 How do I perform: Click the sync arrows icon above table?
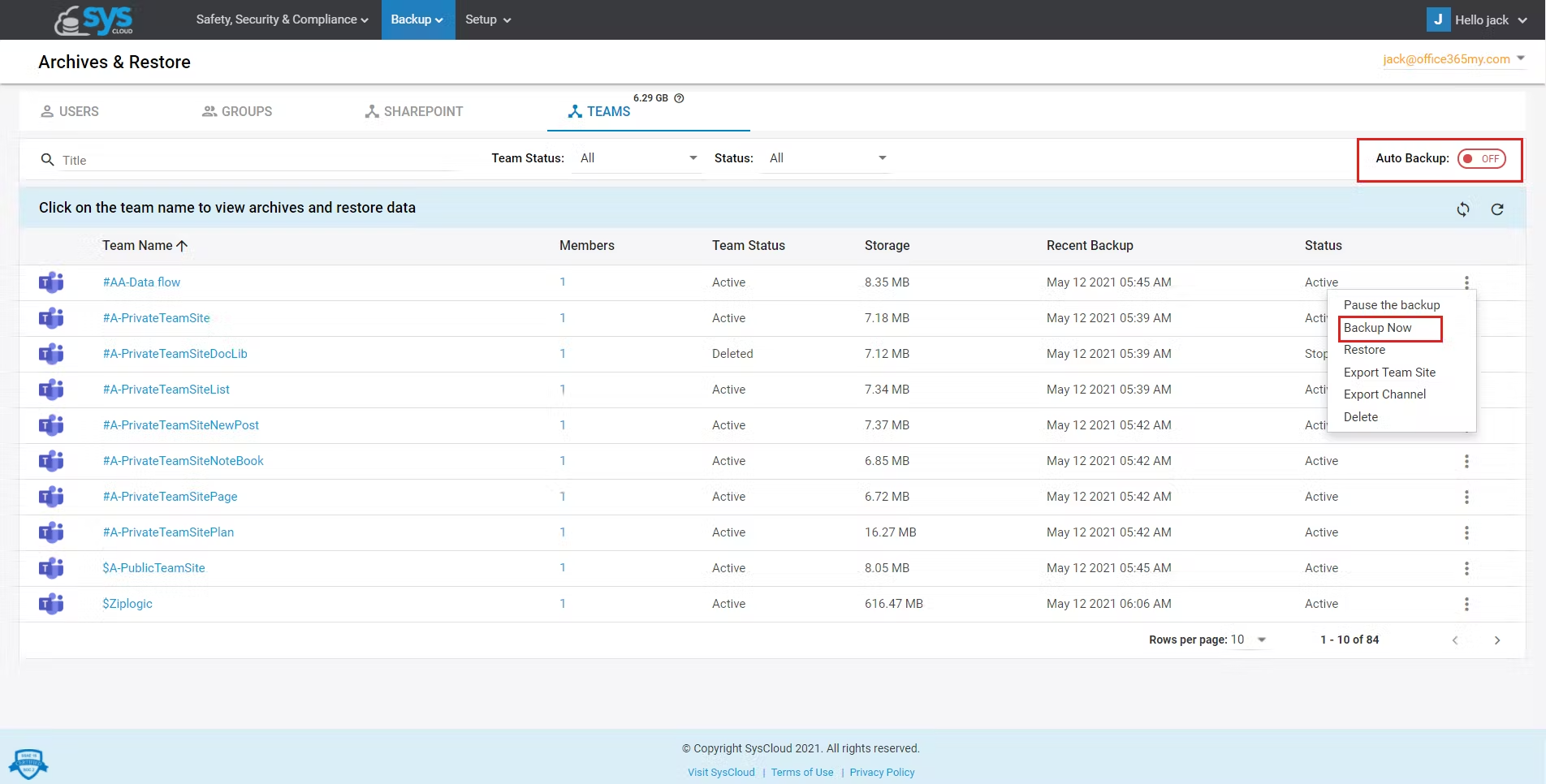click(x=1463, y=209)
